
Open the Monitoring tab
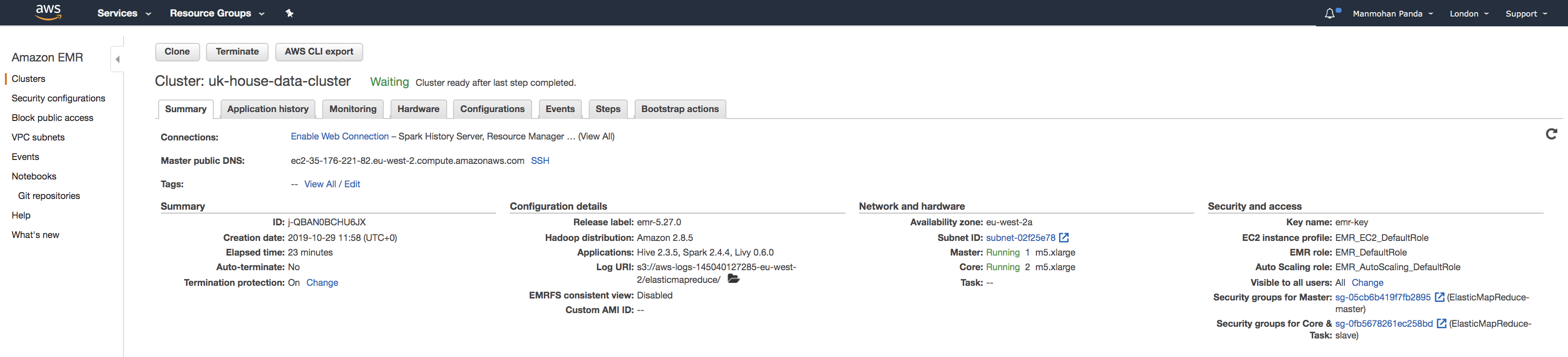353,109
